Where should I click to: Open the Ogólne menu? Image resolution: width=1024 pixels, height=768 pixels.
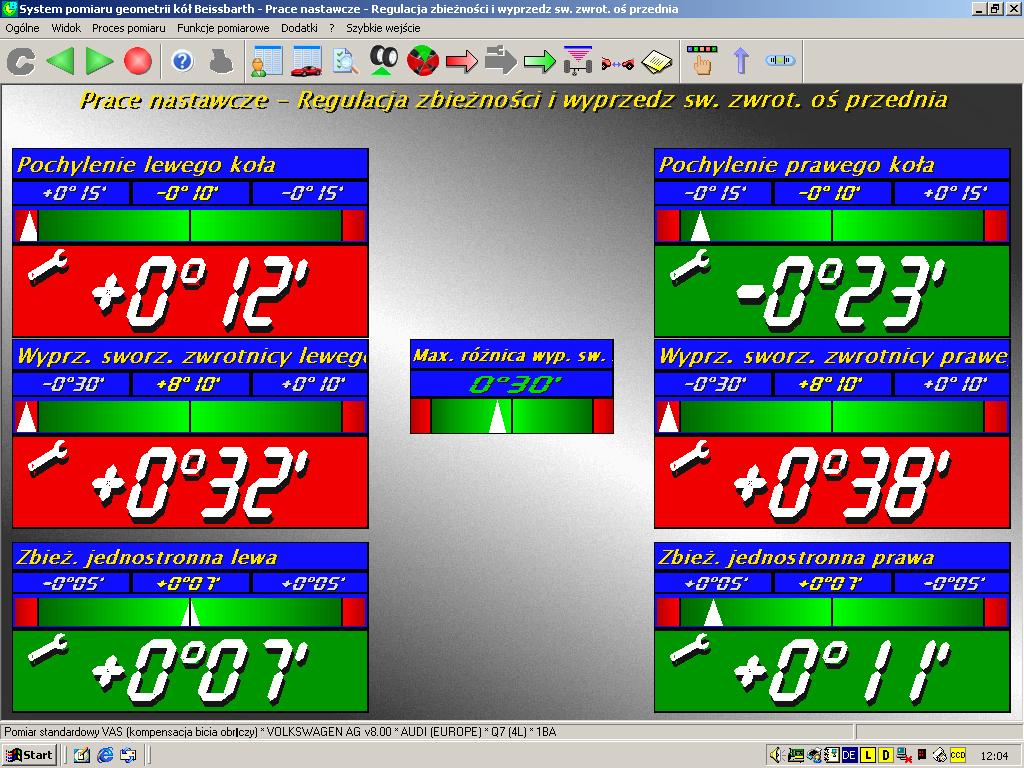point(22,28)
